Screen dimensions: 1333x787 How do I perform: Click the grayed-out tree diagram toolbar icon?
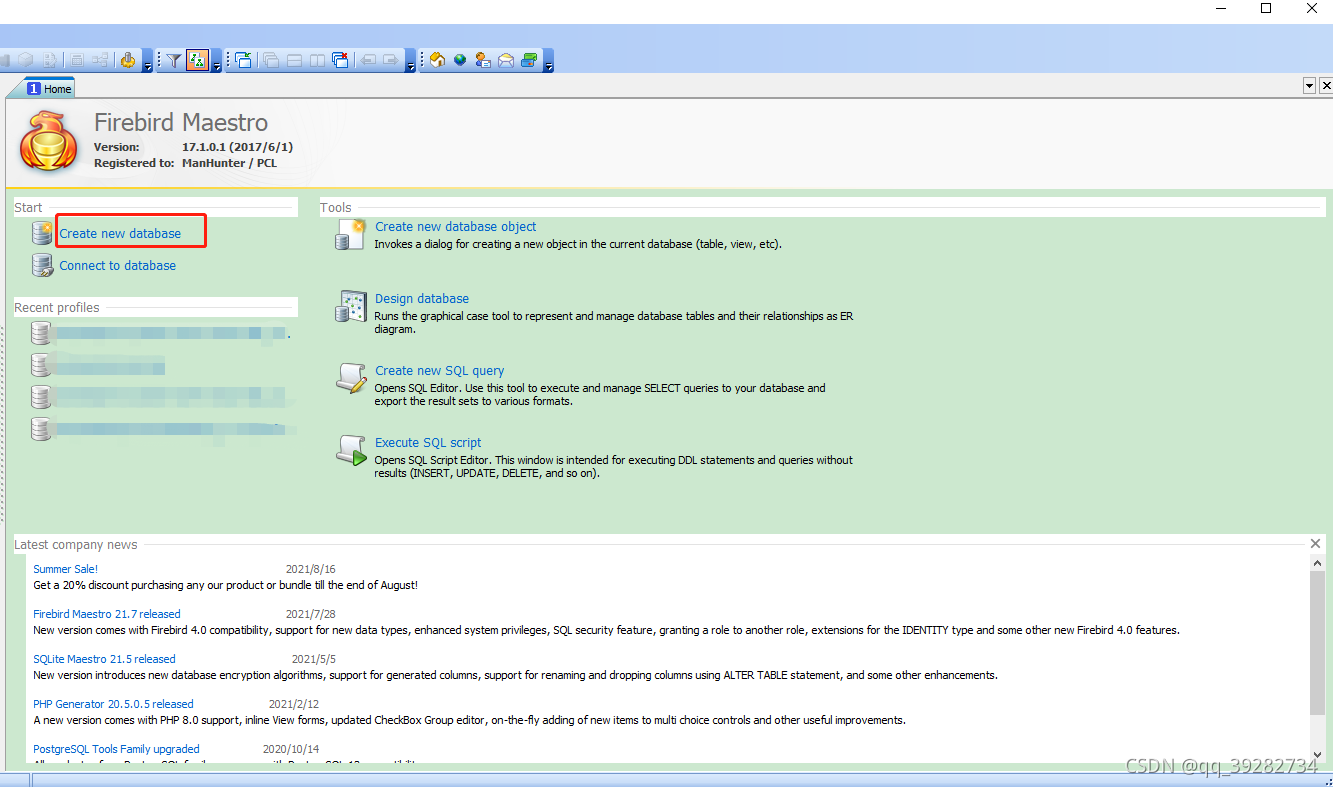tap(100, 61)
